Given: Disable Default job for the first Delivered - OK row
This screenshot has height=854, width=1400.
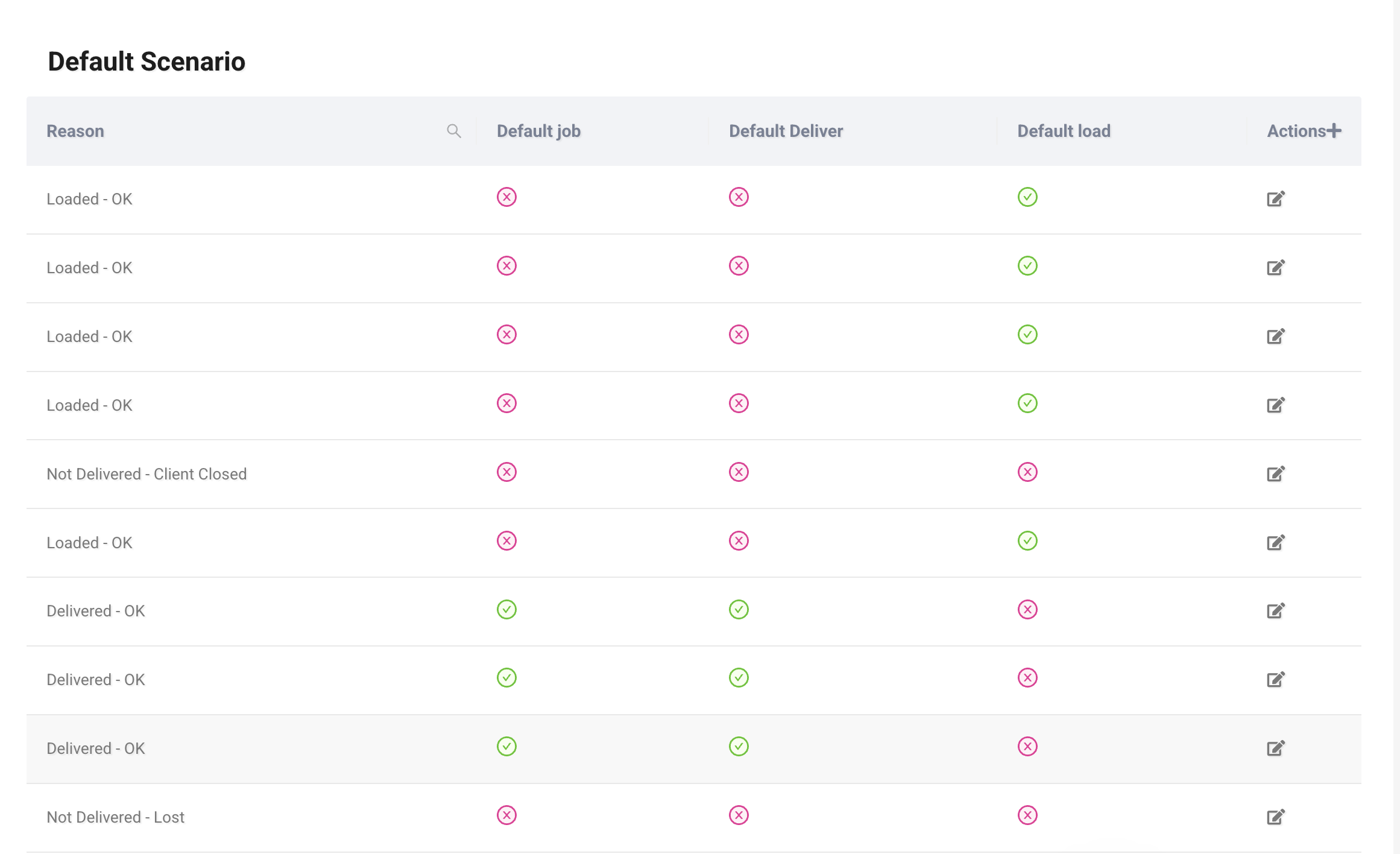Looking at the screenshot, I should tap(506, 610).
